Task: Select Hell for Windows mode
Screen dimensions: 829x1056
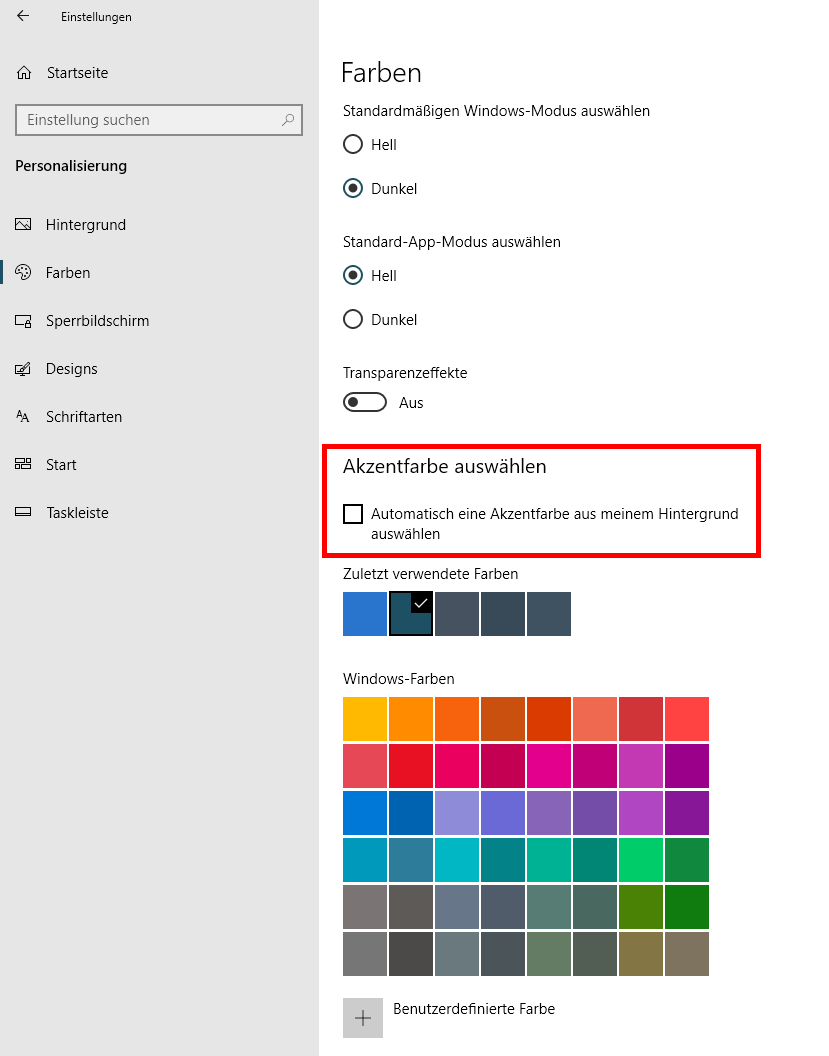Action: click(x=353, y=145)
